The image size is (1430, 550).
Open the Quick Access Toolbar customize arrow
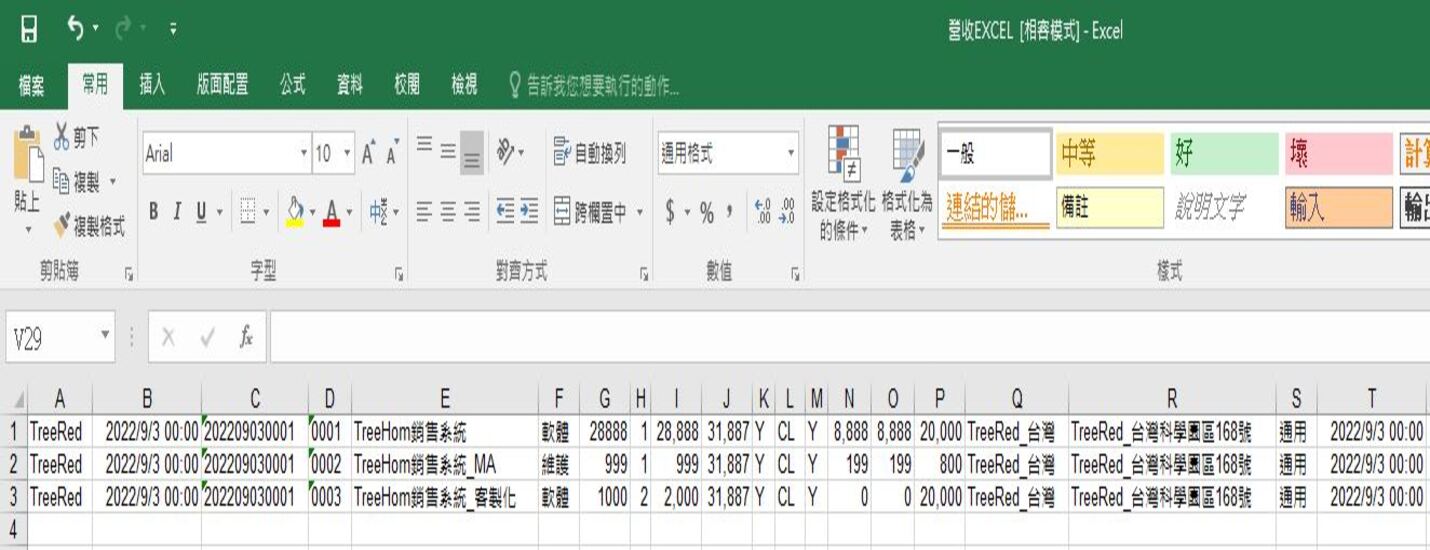(x=173, y=30)
